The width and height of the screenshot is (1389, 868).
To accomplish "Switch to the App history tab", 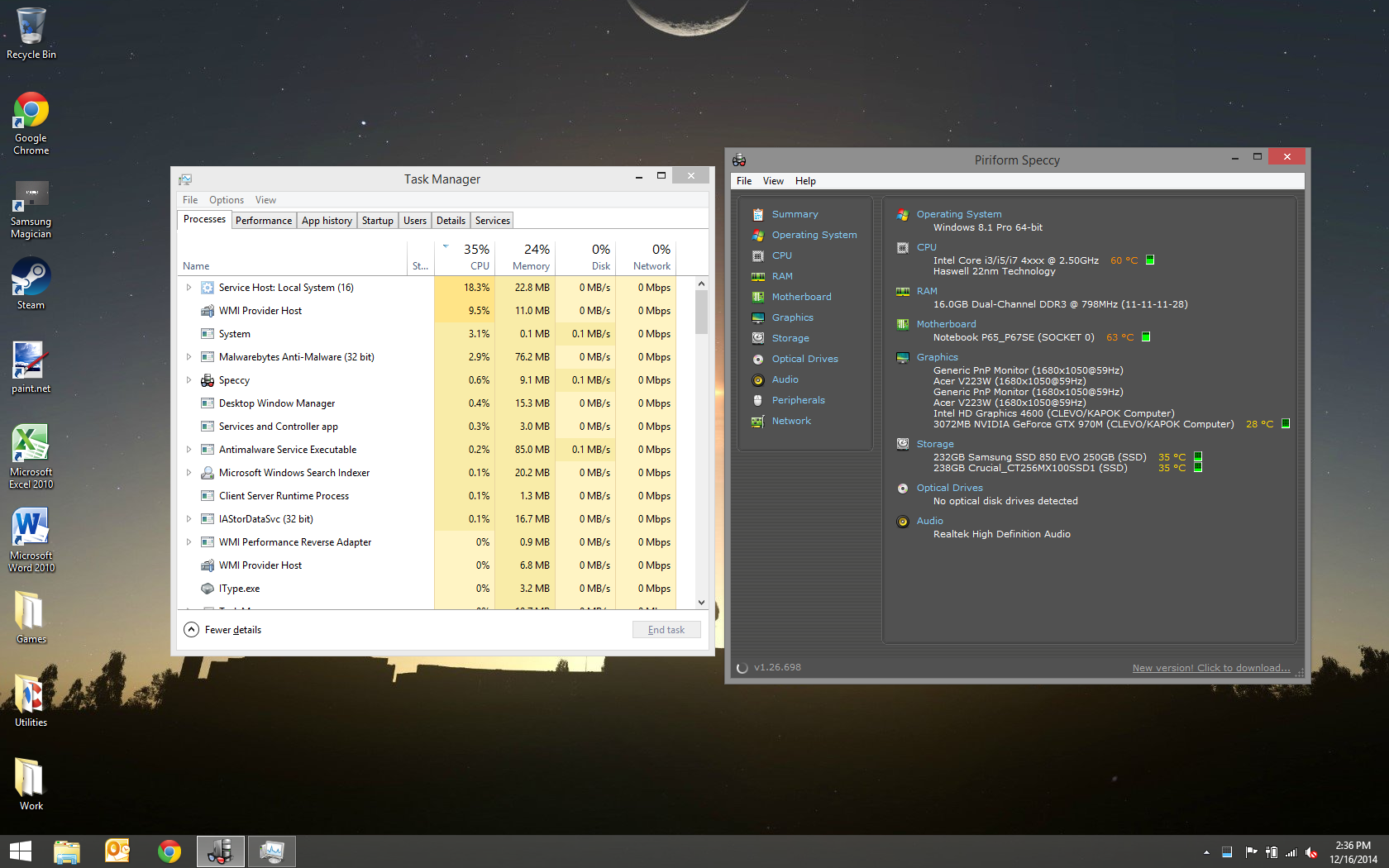I will 327,221.
